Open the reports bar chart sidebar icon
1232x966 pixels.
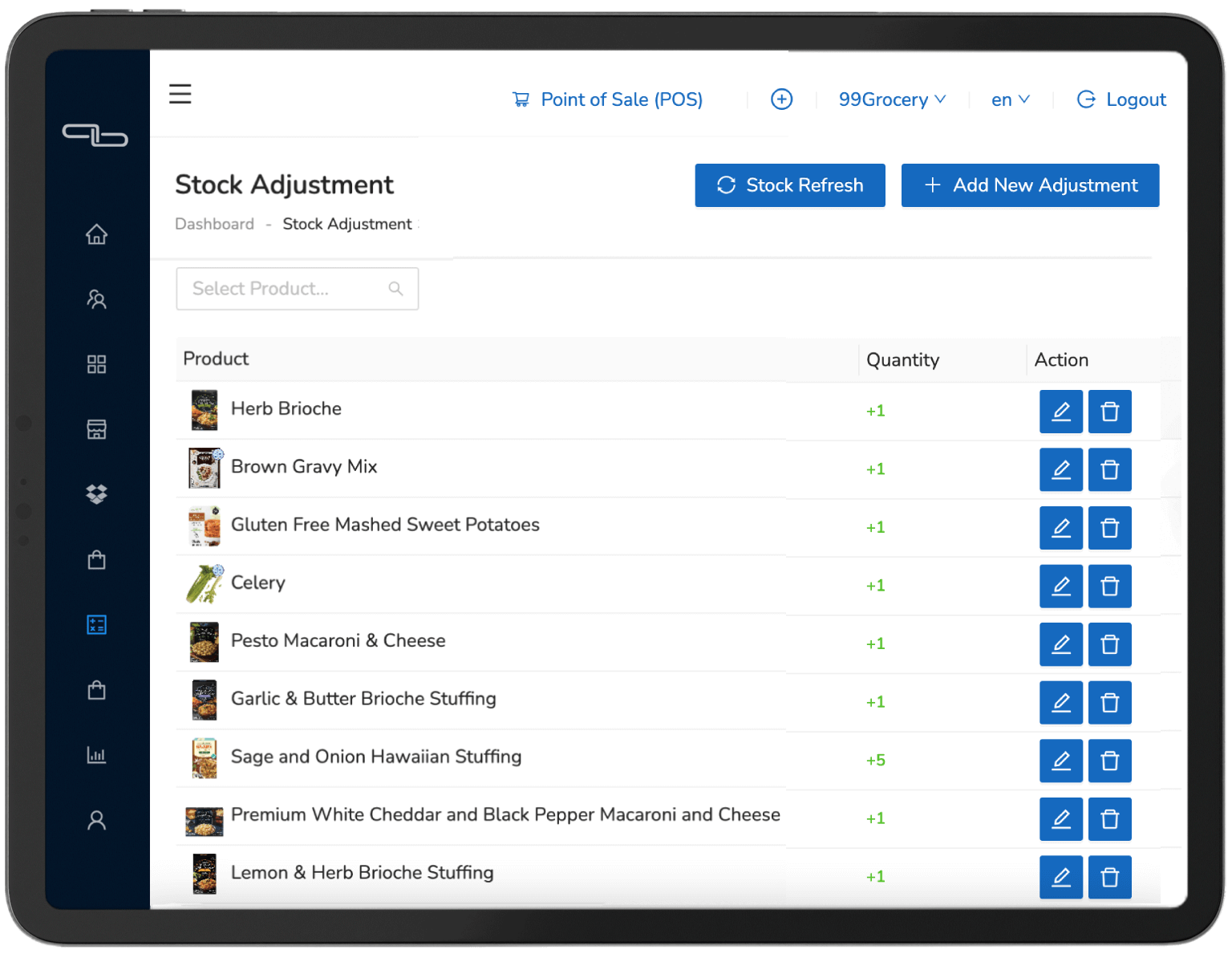[x=96, y=755]
